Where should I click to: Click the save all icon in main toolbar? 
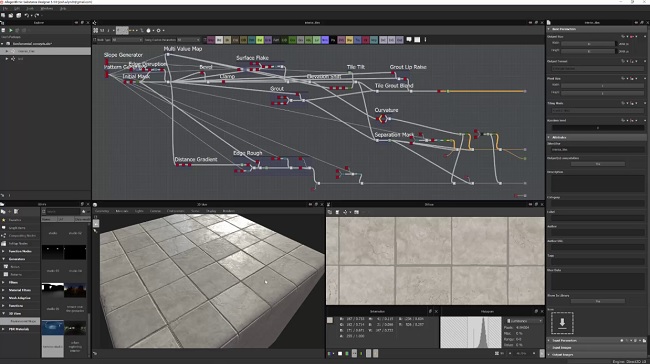(19, 15)
